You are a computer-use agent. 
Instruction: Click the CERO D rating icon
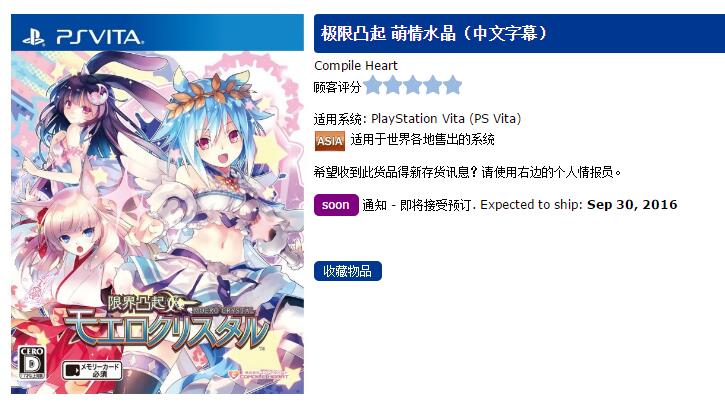32,363
